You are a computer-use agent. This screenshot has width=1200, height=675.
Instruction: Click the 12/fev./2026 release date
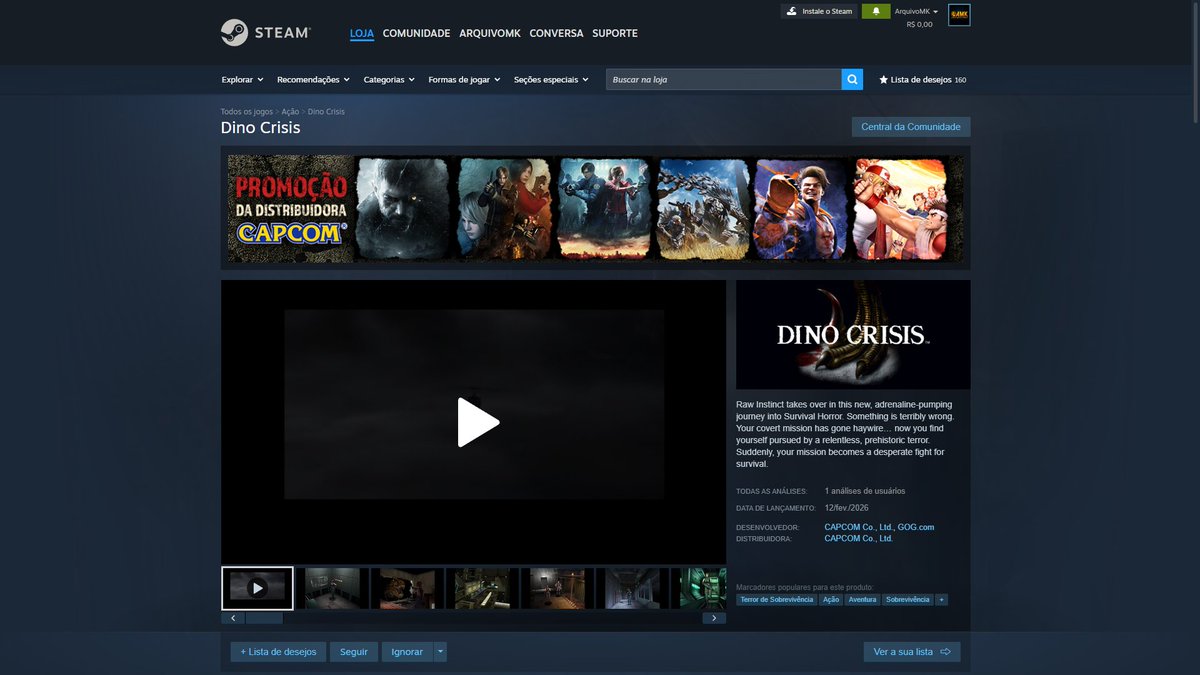847,508
